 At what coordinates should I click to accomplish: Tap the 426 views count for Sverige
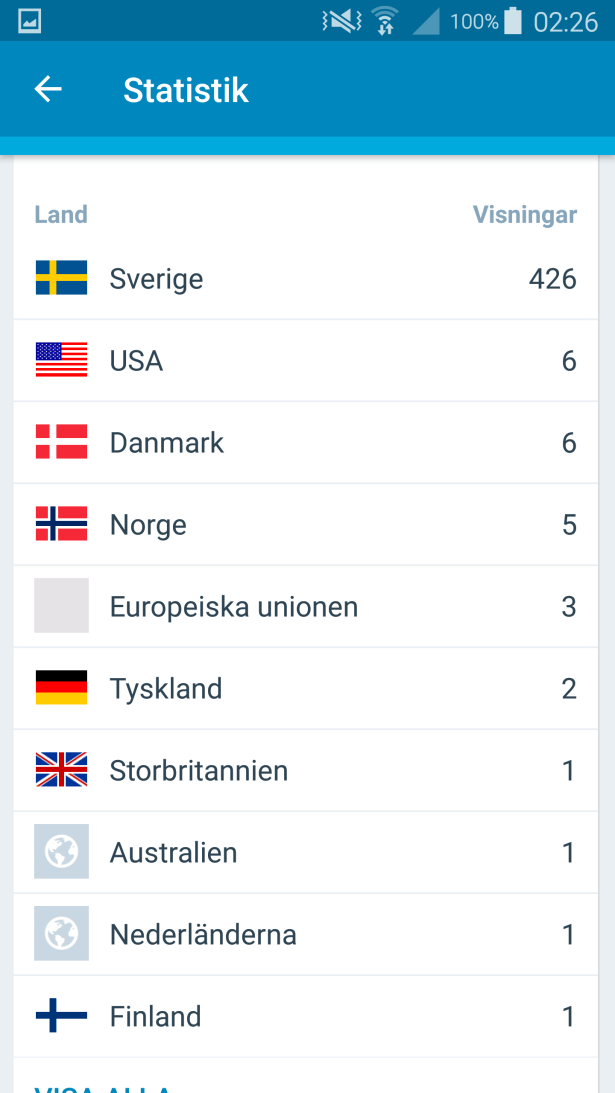click(x=552, y=279)
